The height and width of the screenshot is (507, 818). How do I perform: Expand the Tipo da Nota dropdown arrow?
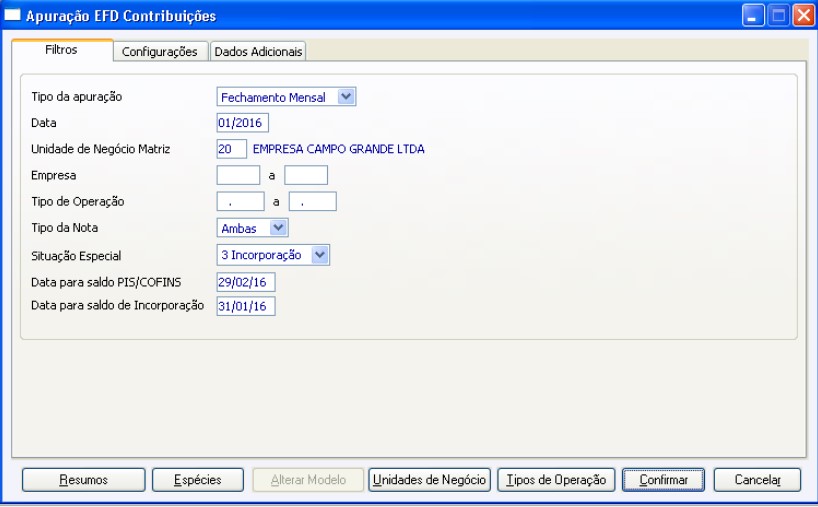278,228
